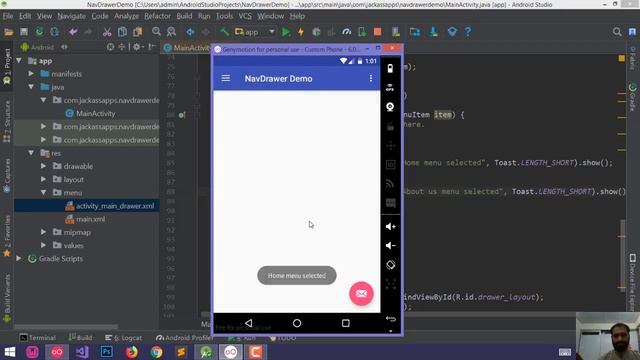The image size is (640, 360).
Task: Collapse the menu folder
Action: (x=43, y=192)
